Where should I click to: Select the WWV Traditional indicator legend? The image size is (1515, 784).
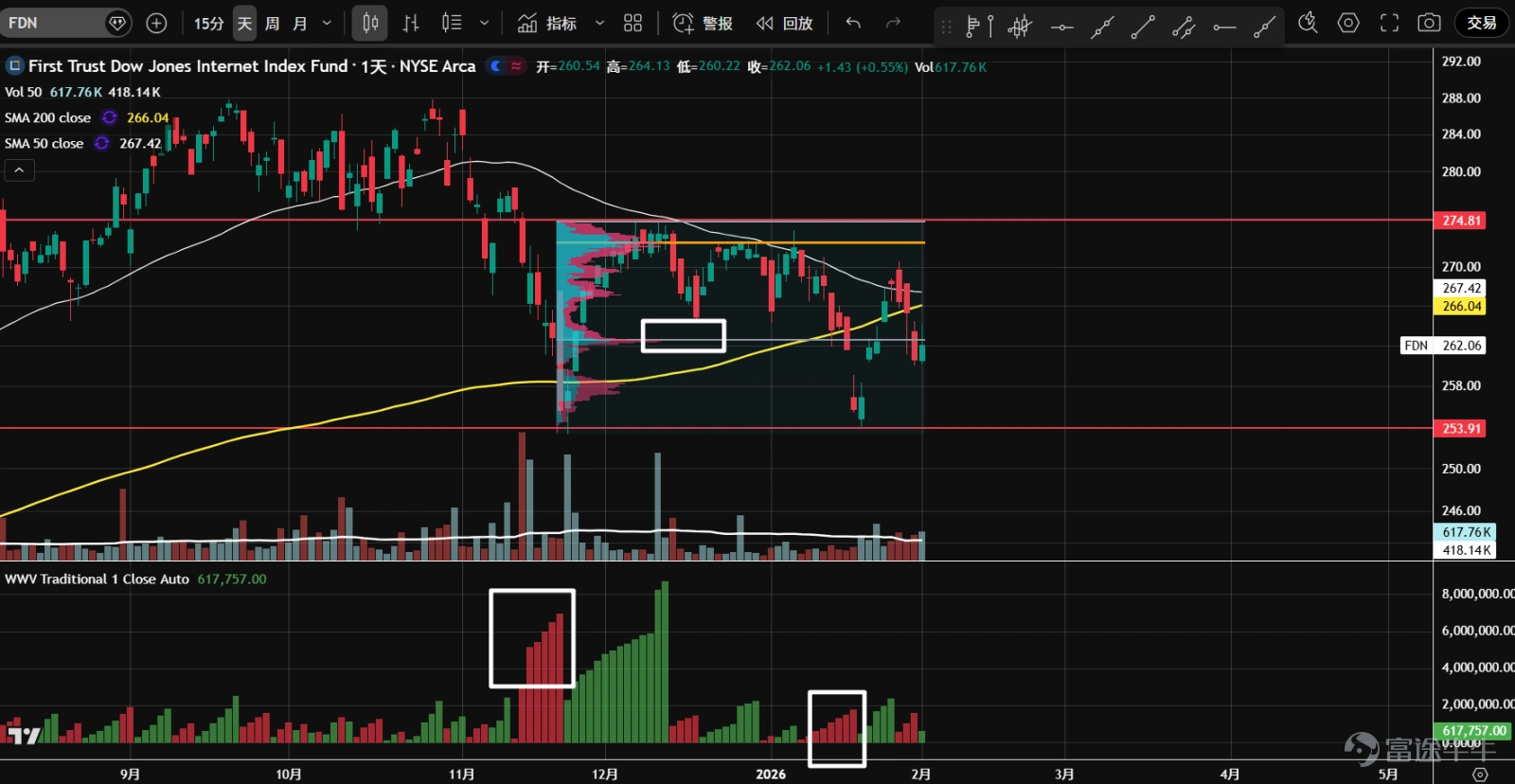pyautogui.click(x=97, y=579)
